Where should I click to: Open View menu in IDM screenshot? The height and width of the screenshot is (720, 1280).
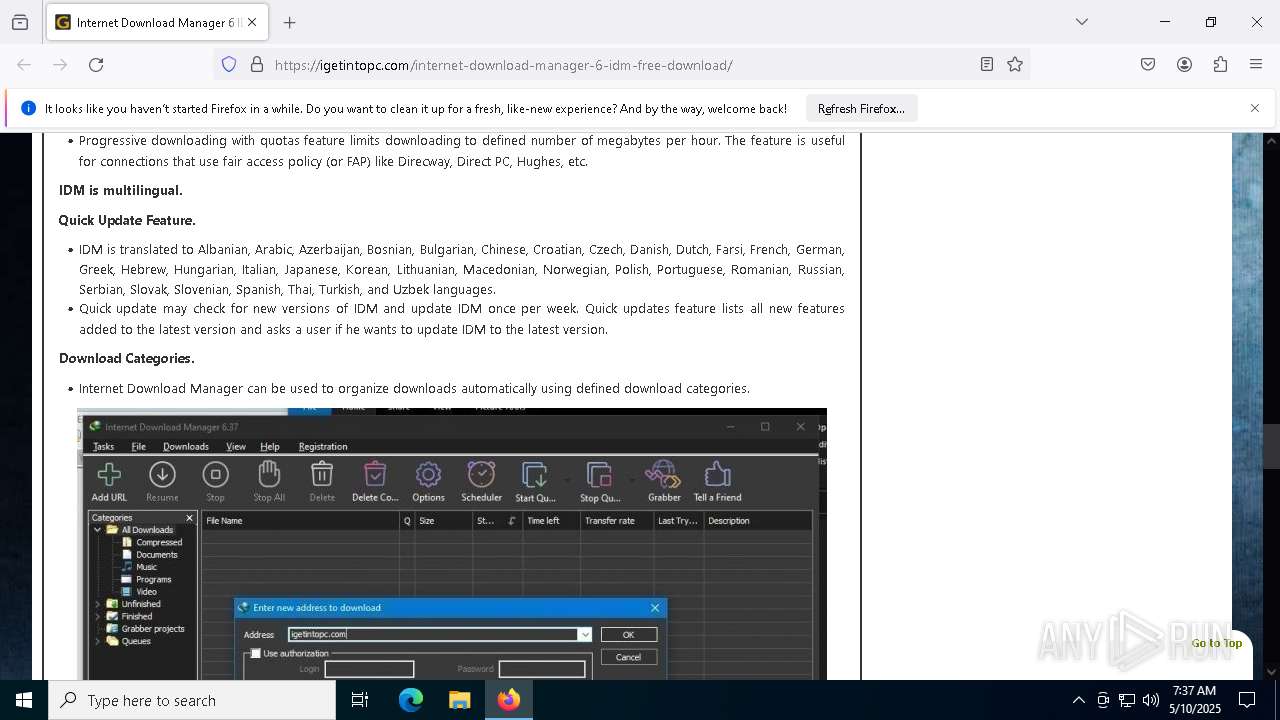[x=236, y=446]
